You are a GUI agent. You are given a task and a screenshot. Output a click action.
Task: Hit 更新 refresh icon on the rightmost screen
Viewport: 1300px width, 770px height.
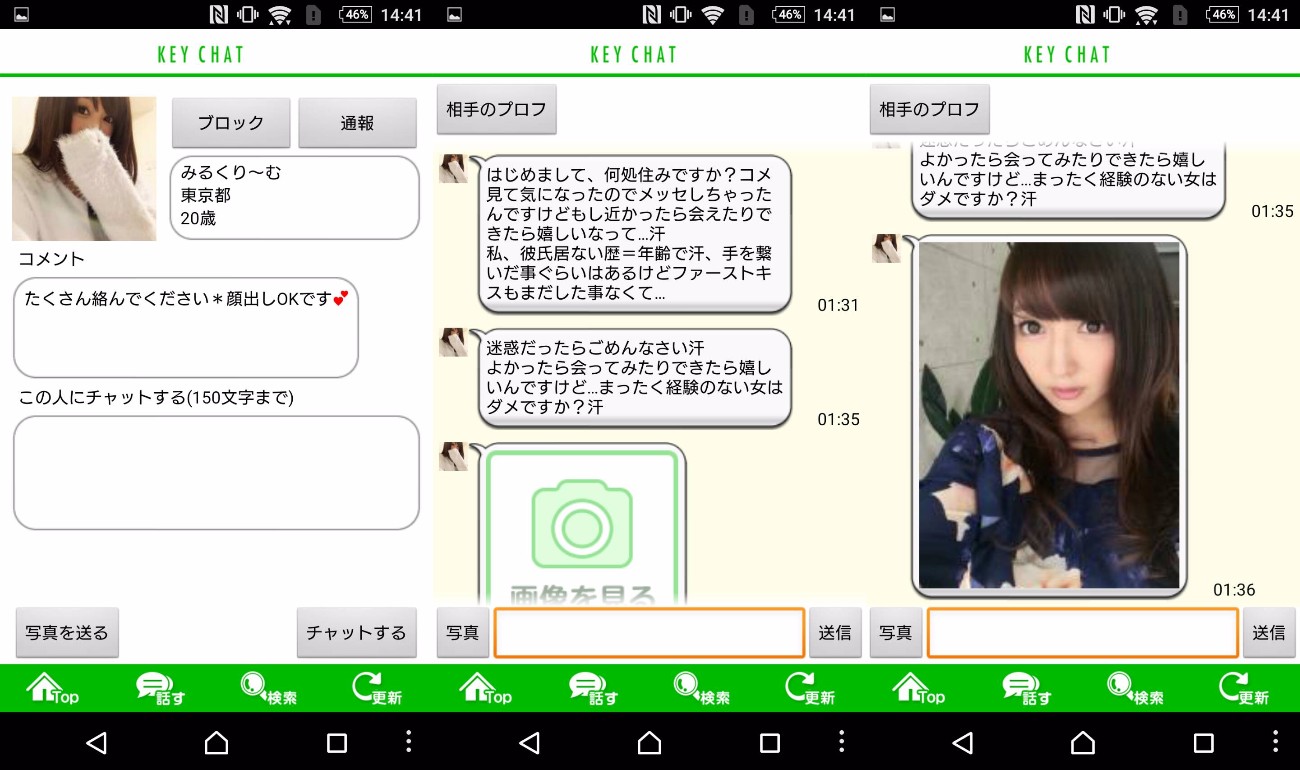tap(1243, 688)
